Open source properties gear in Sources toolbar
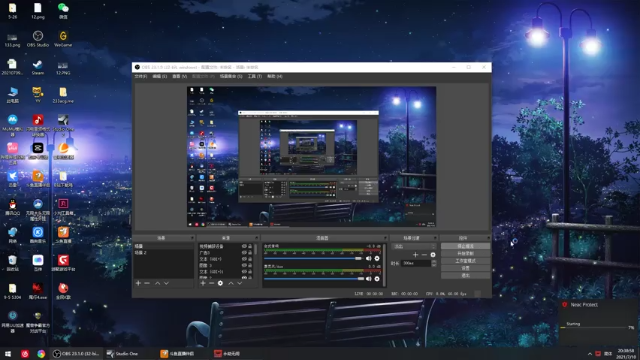This screenshot has width=640, height=360. point(220,283)
